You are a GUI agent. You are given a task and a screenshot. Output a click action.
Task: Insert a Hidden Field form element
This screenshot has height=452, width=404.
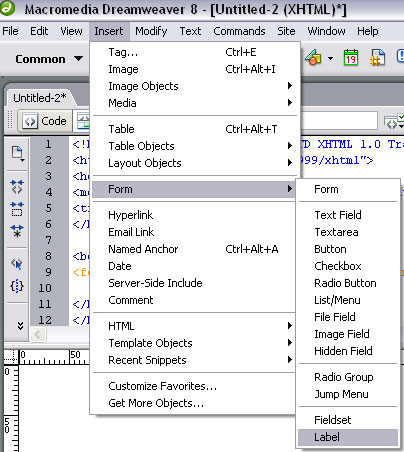pyautogui.click(x=348, y=351)
